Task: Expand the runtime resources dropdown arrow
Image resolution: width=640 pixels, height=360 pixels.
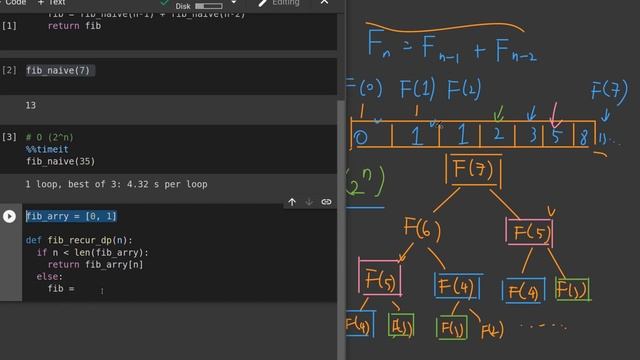Action: point(234,2)
